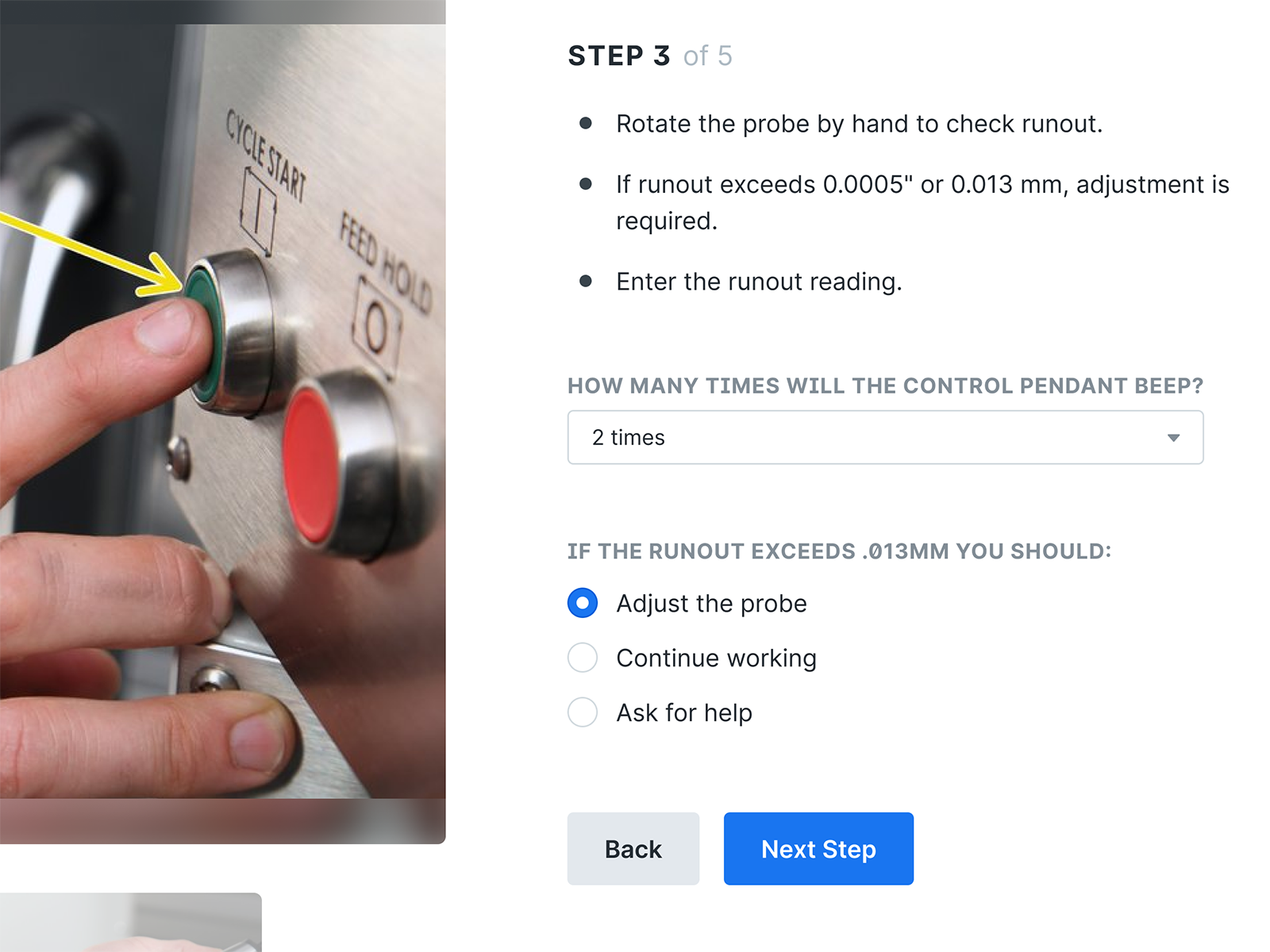Screen dimensions: 1270x952
Task: Choose "Ask for help" as the runout answer
Action: (x=582, y=712)
